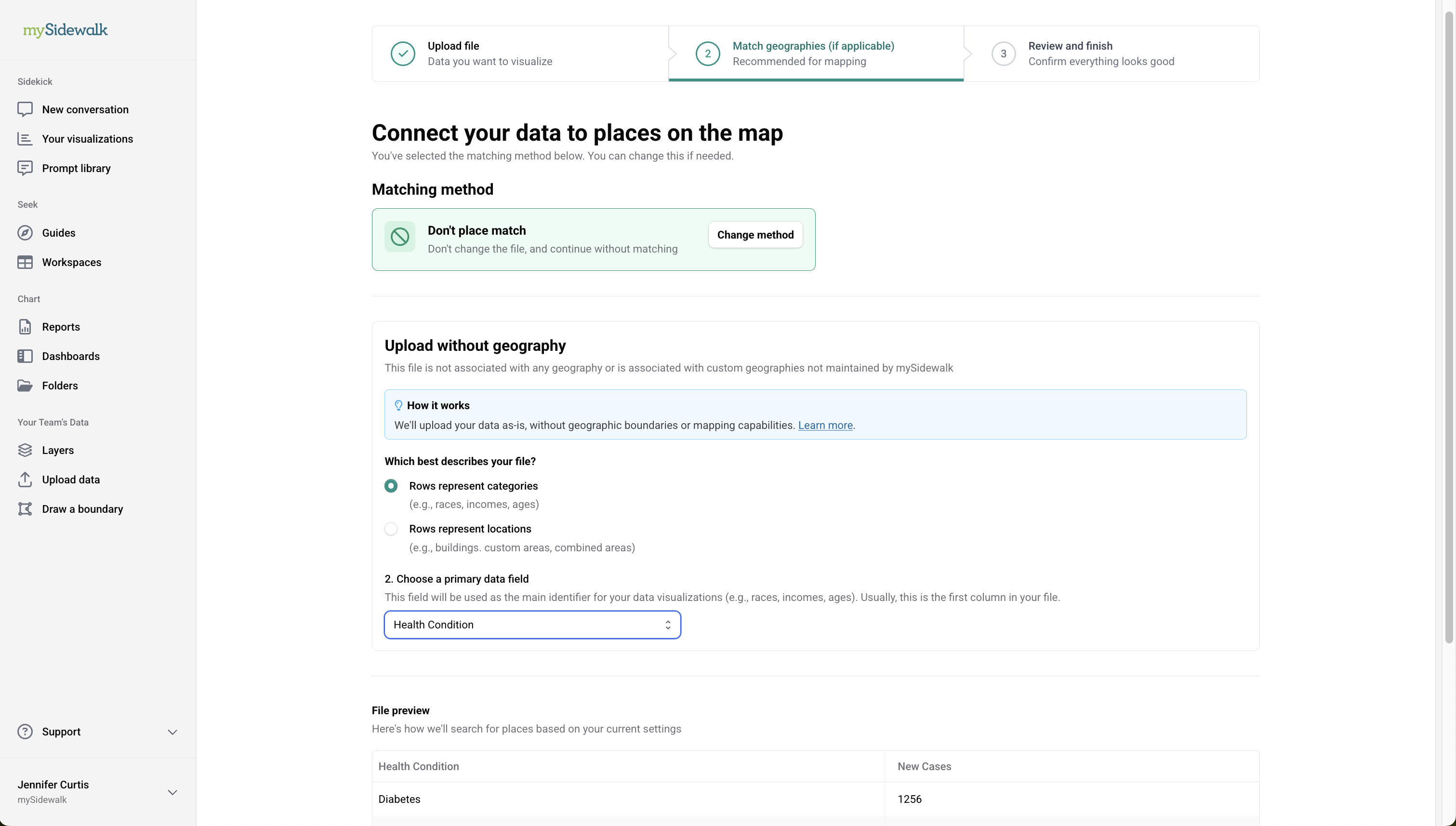Viewport: 1456px width, 826px height.
Task: Click the Upload data arrow icon
Action: 25,480
